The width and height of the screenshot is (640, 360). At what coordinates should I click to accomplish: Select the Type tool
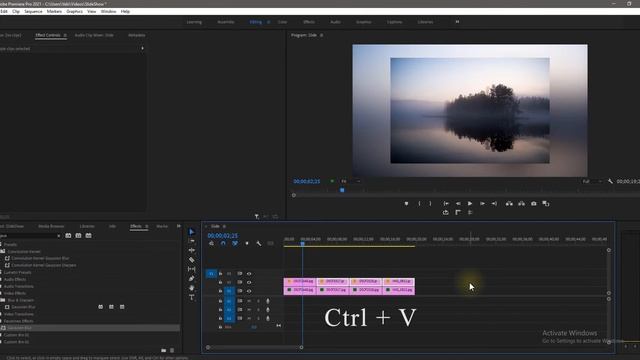click(x=191, y=298)
